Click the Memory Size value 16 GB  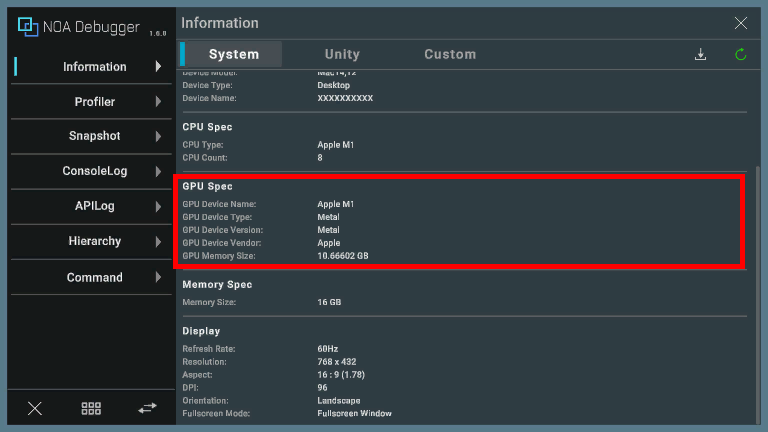329,302
